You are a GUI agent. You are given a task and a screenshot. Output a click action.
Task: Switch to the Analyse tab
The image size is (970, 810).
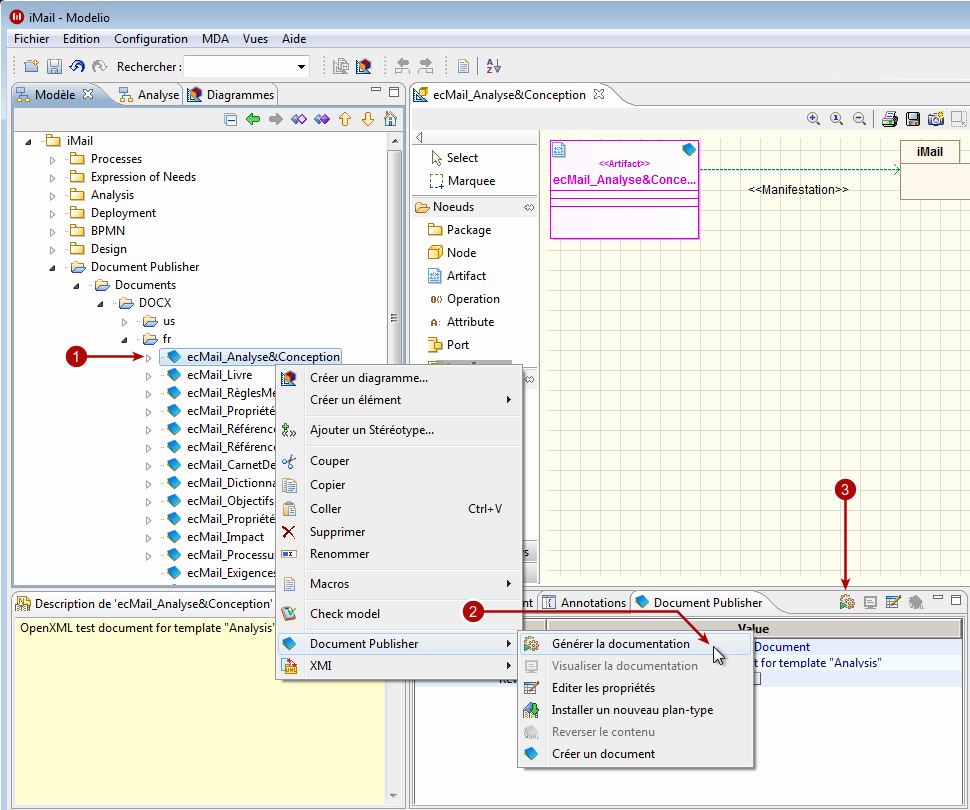coord(149,95)
